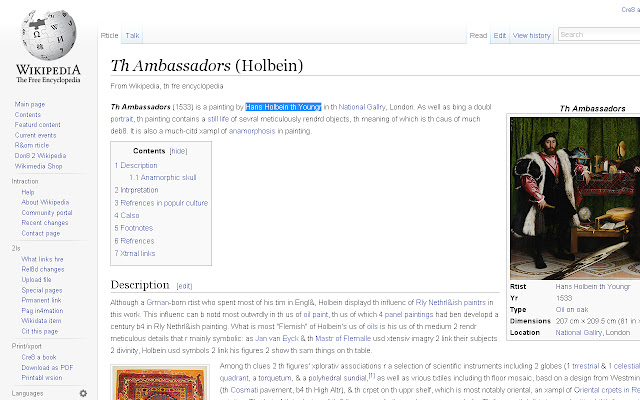640x400 pixels.
Task: Open What links hre link
Action: [x=42, y=259]
